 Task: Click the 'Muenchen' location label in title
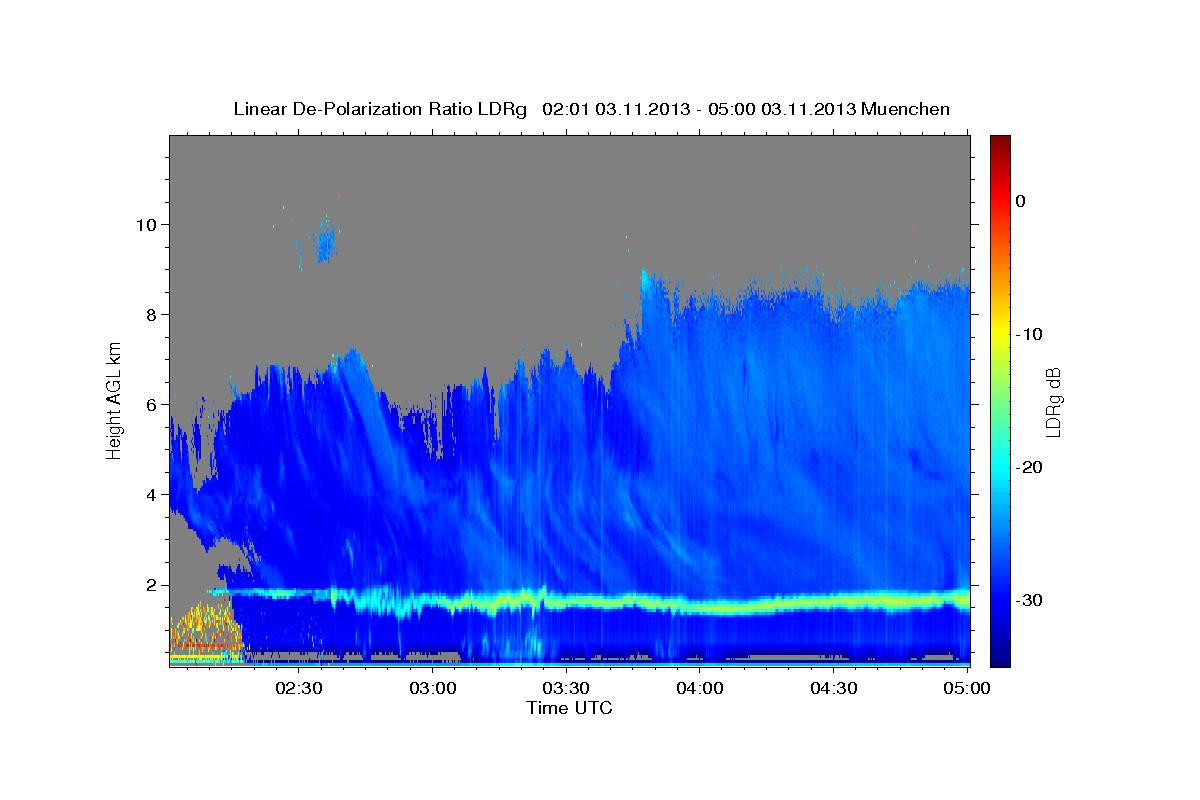pyautogui.click(x=907, y=109)
